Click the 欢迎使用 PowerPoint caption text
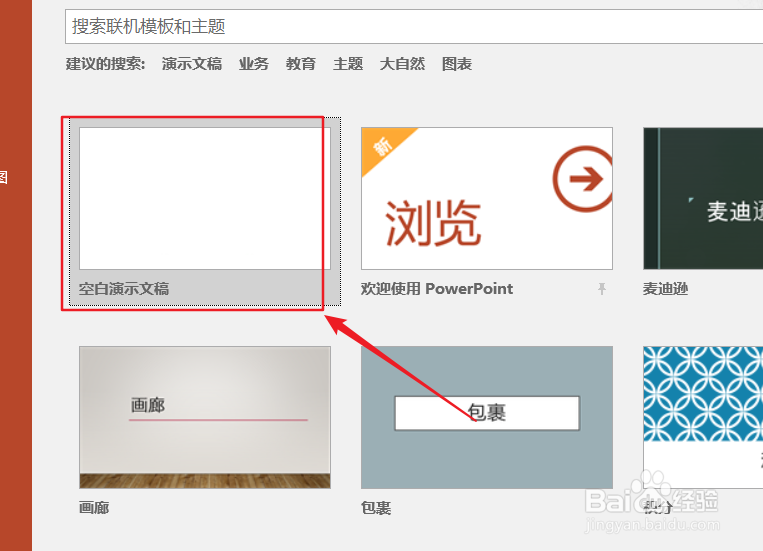 click(437, 289)
